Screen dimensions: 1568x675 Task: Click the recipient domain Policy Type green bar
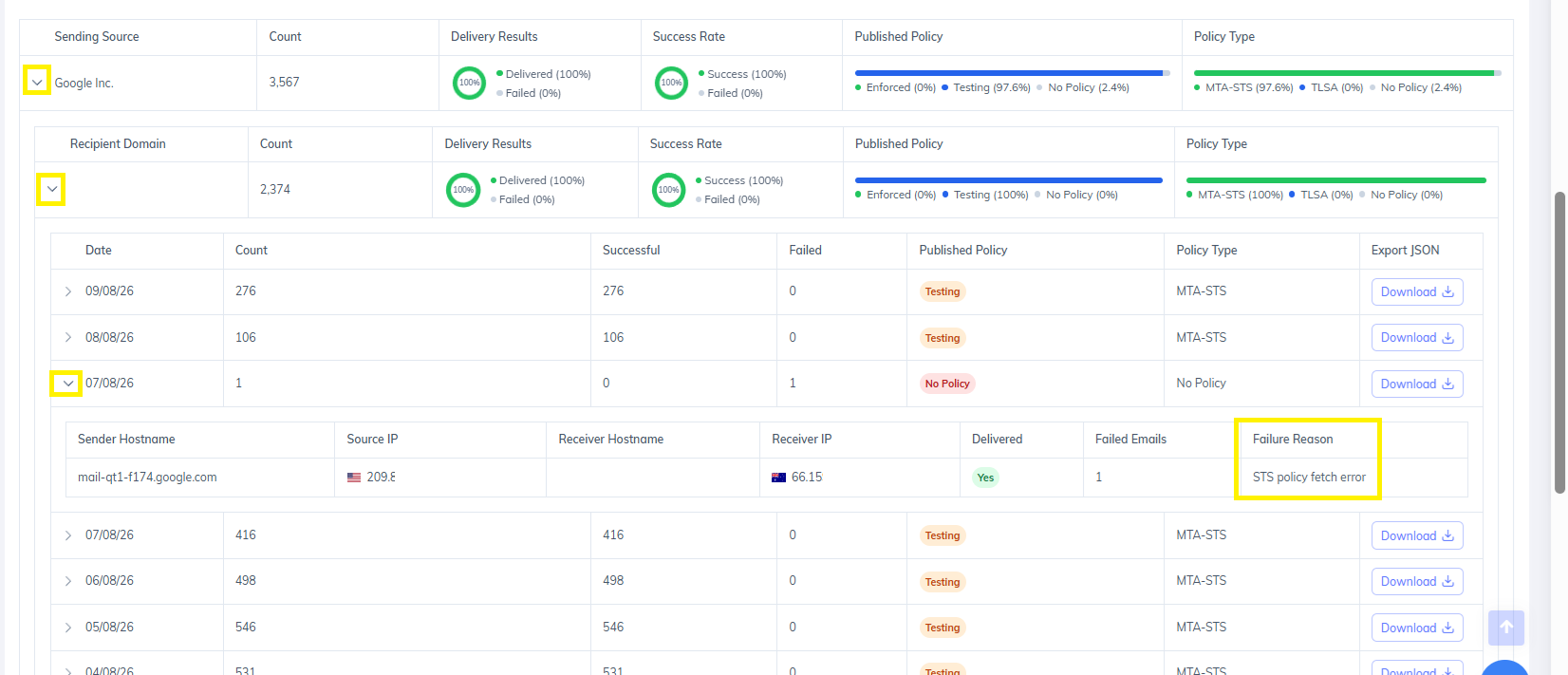(x=1335, y=180)
